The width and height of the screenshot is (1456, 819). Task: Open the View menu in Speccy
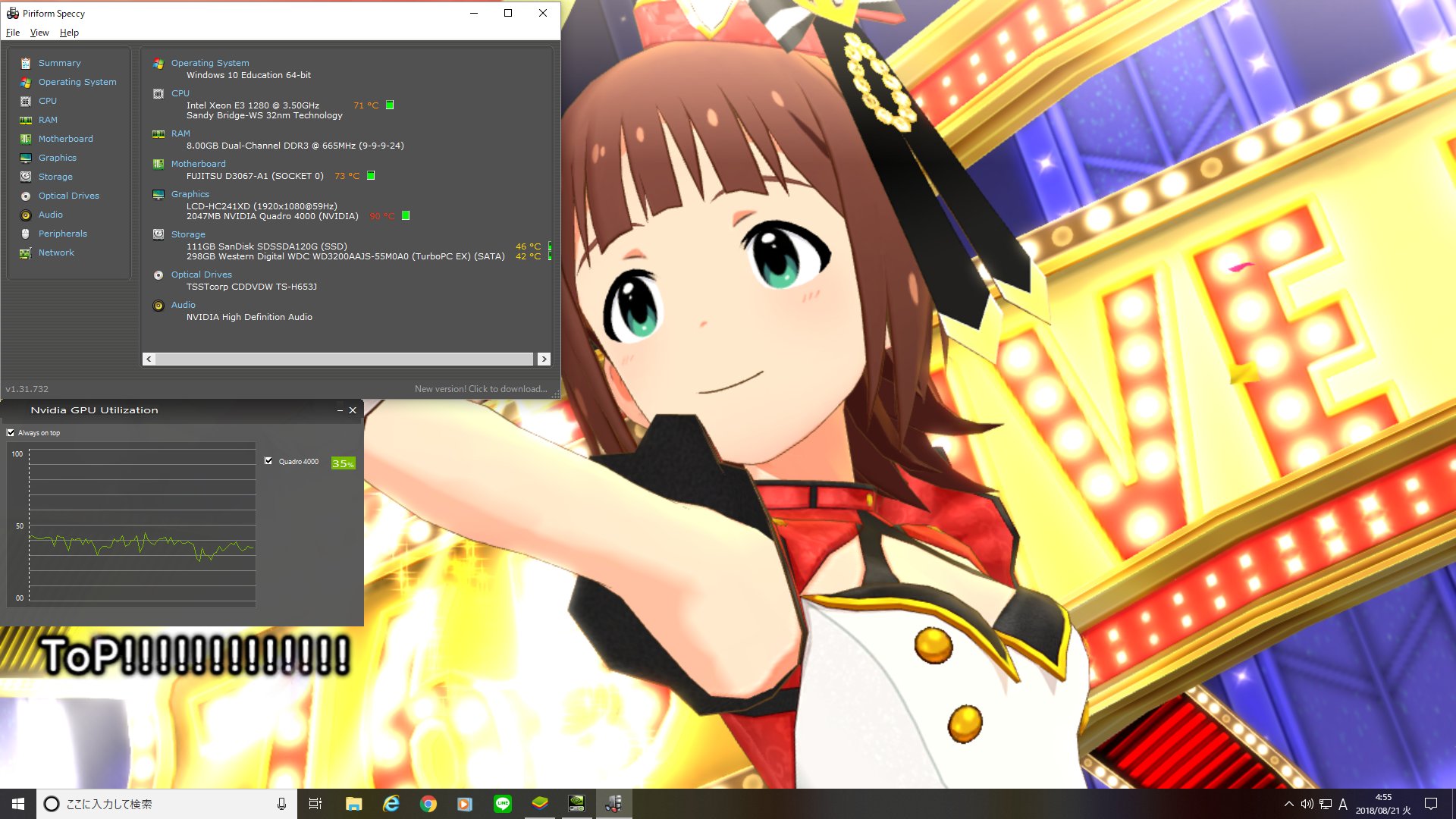[39, 32]
